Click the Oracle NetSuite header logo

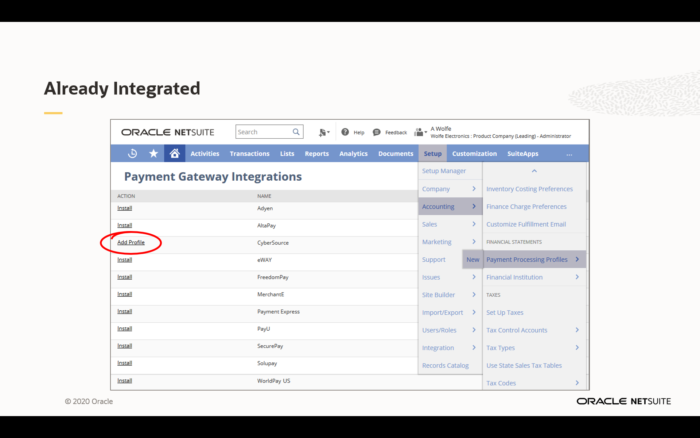pyautogui.click(x=168, y=132)
